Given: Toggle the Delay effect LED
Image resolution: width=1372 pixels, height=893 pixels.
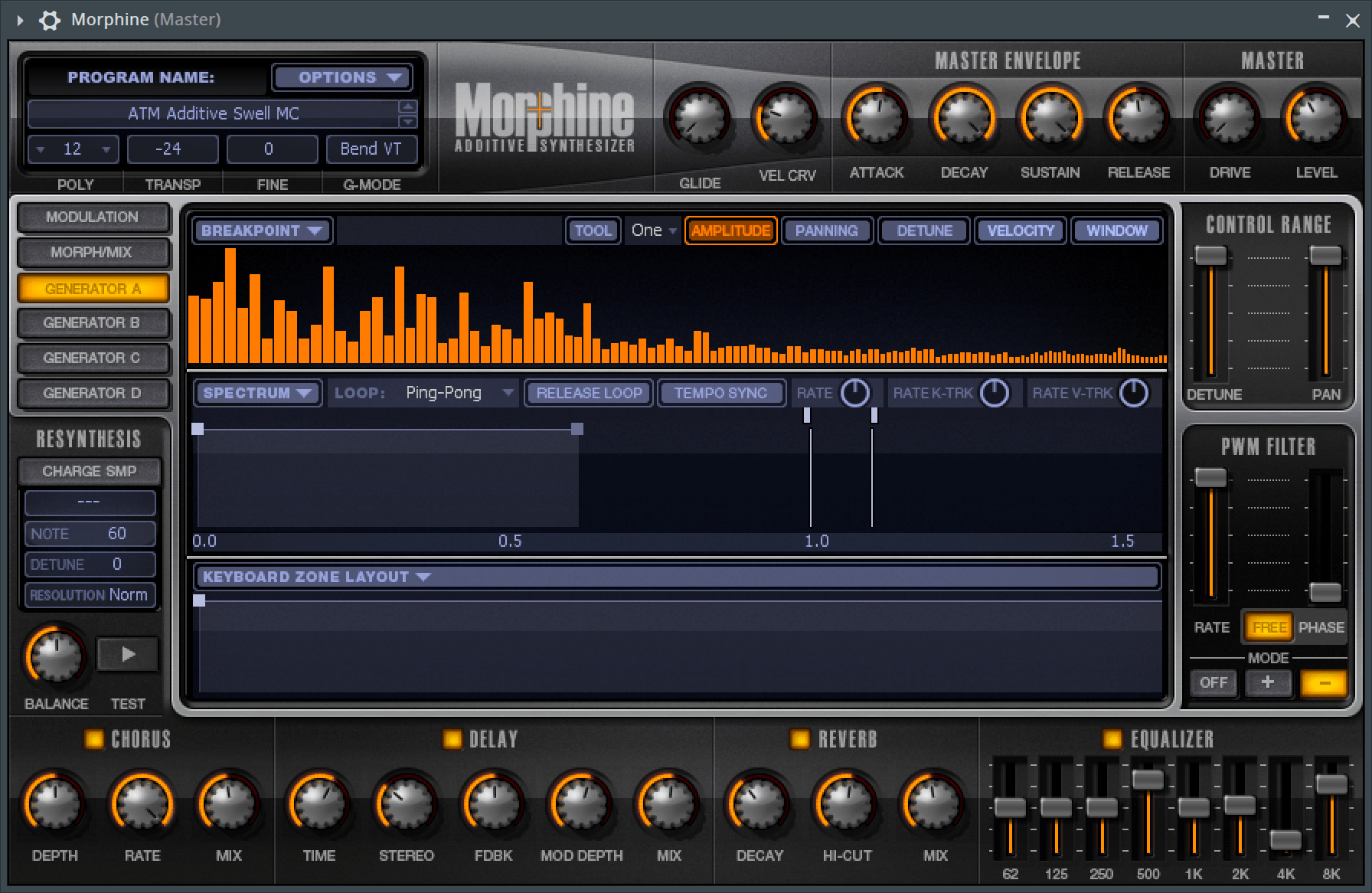Looking at the screenshot, I should tap(452, 739).
